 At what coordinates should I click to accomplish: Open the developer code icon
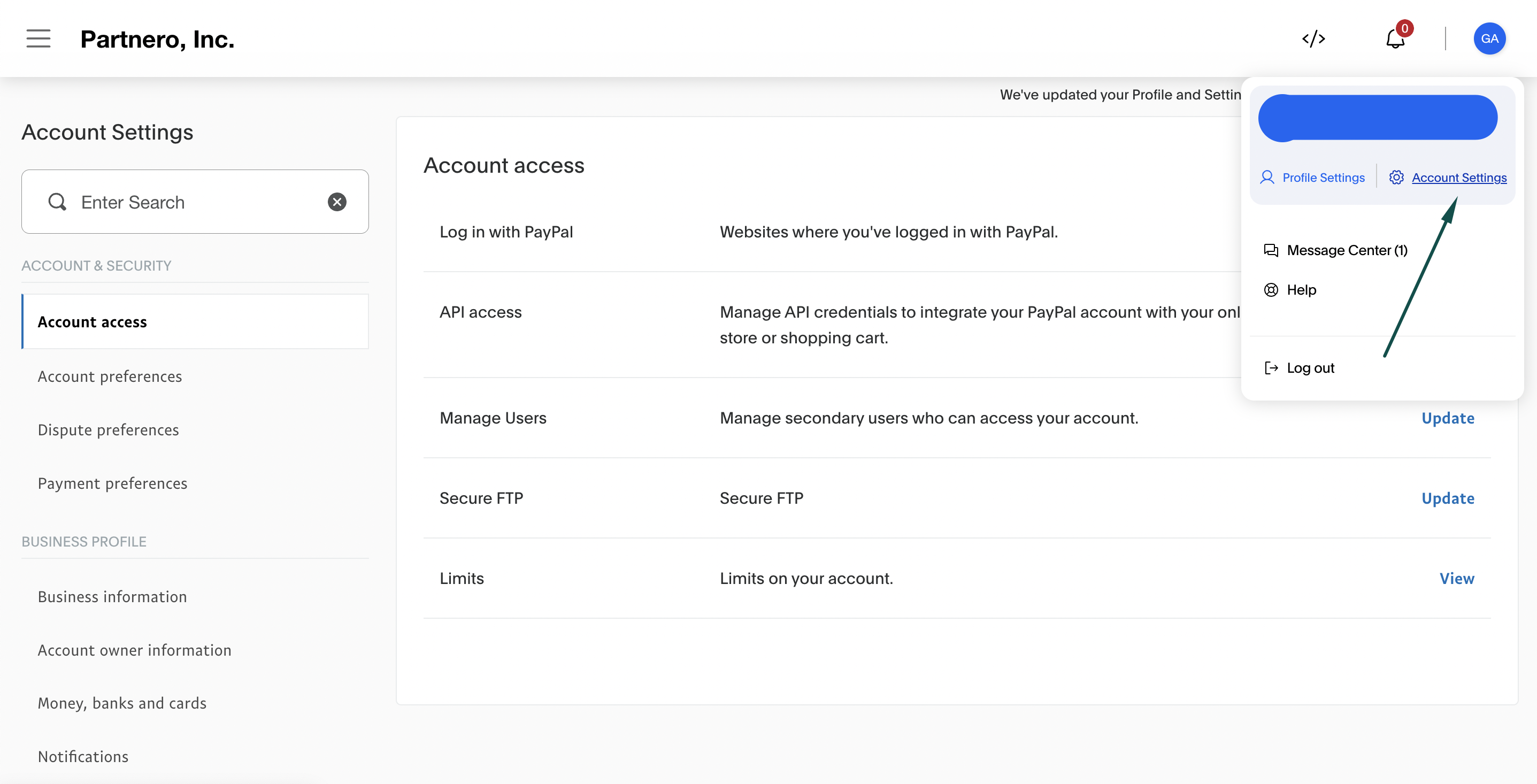(1313, 39)
